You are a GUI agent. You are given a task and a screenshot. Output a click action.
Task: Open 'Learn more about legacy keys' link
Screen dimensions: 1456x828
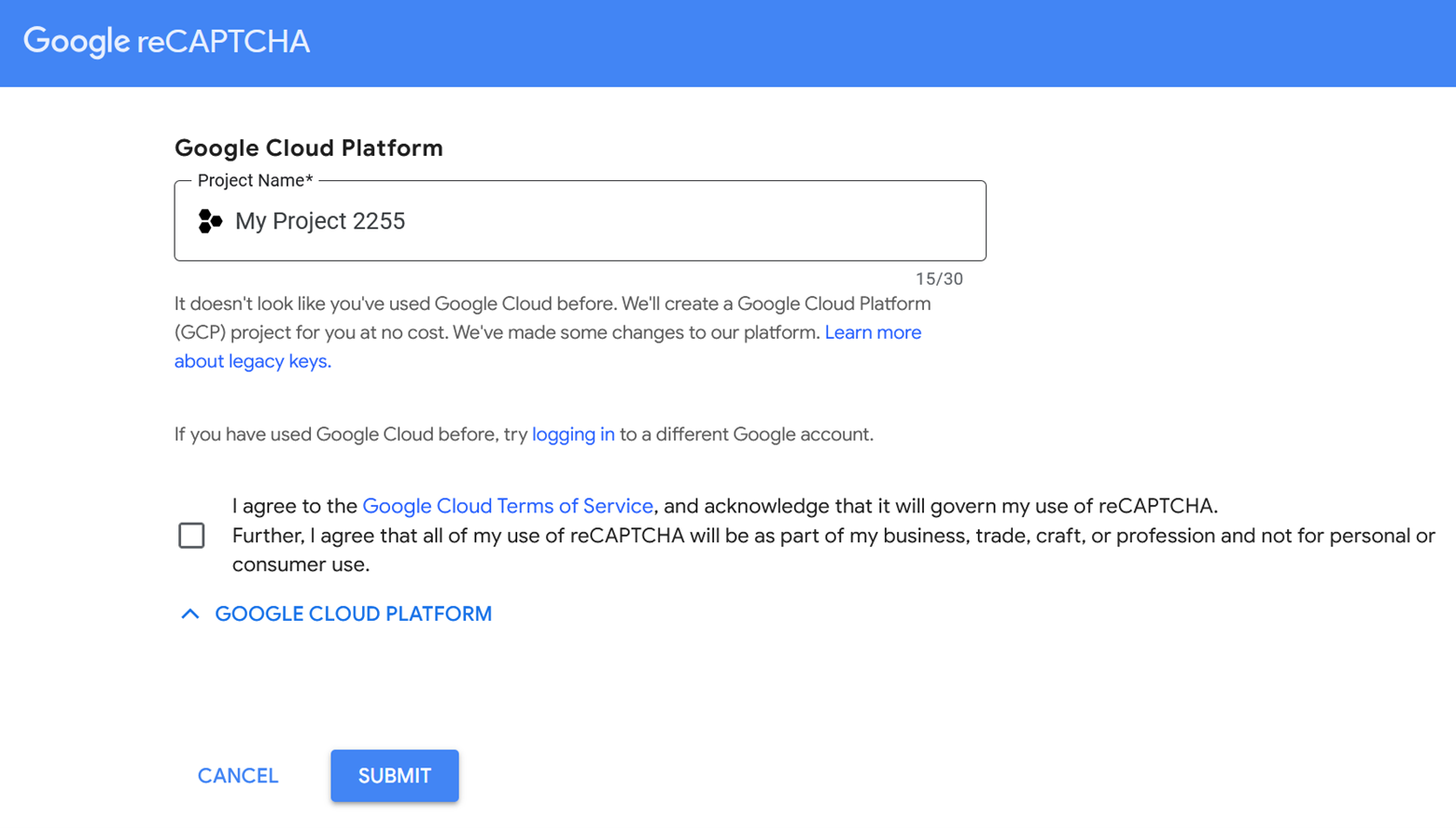tap(872, 333)
